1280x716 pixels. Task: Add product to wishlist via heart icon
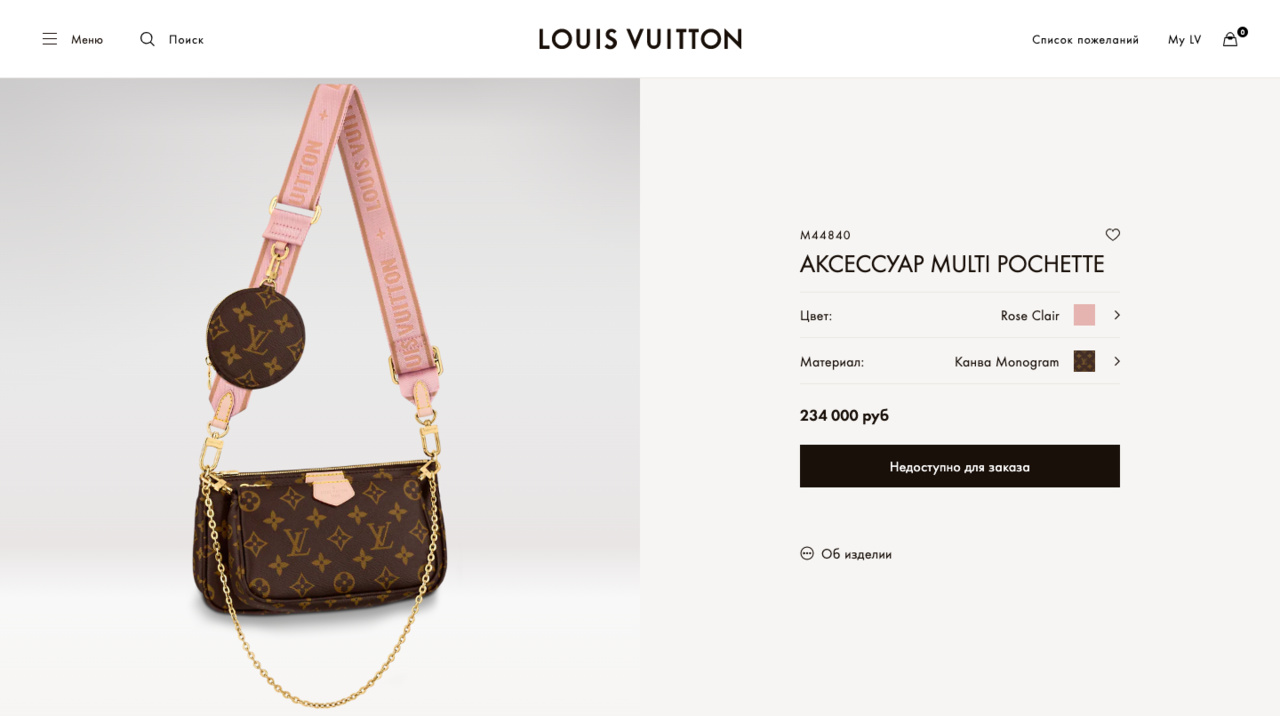pyautogui.click(x=1112, y=235)
